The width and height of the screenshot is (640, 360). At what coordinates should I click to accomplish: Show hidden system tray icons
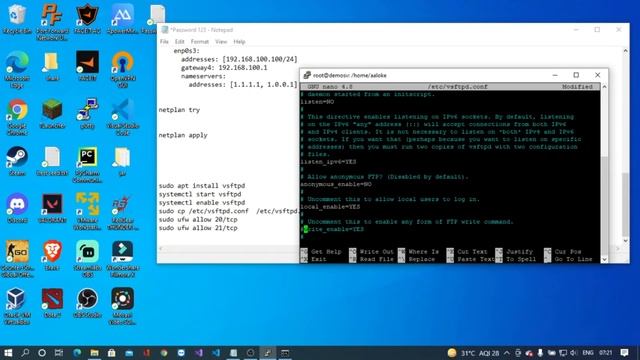[x=507, y=353]
